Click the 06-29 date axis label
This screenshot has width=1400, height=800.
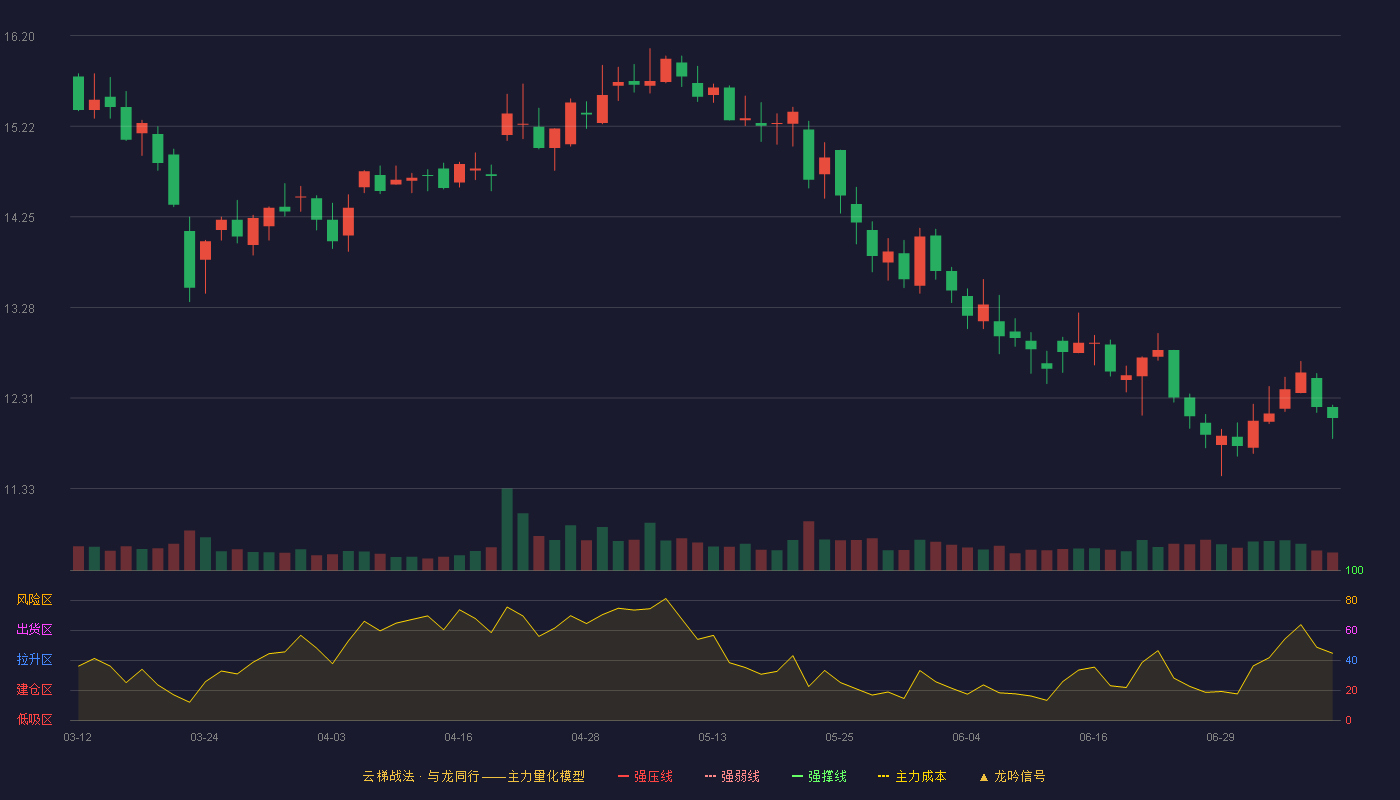tap(1220, 737)
